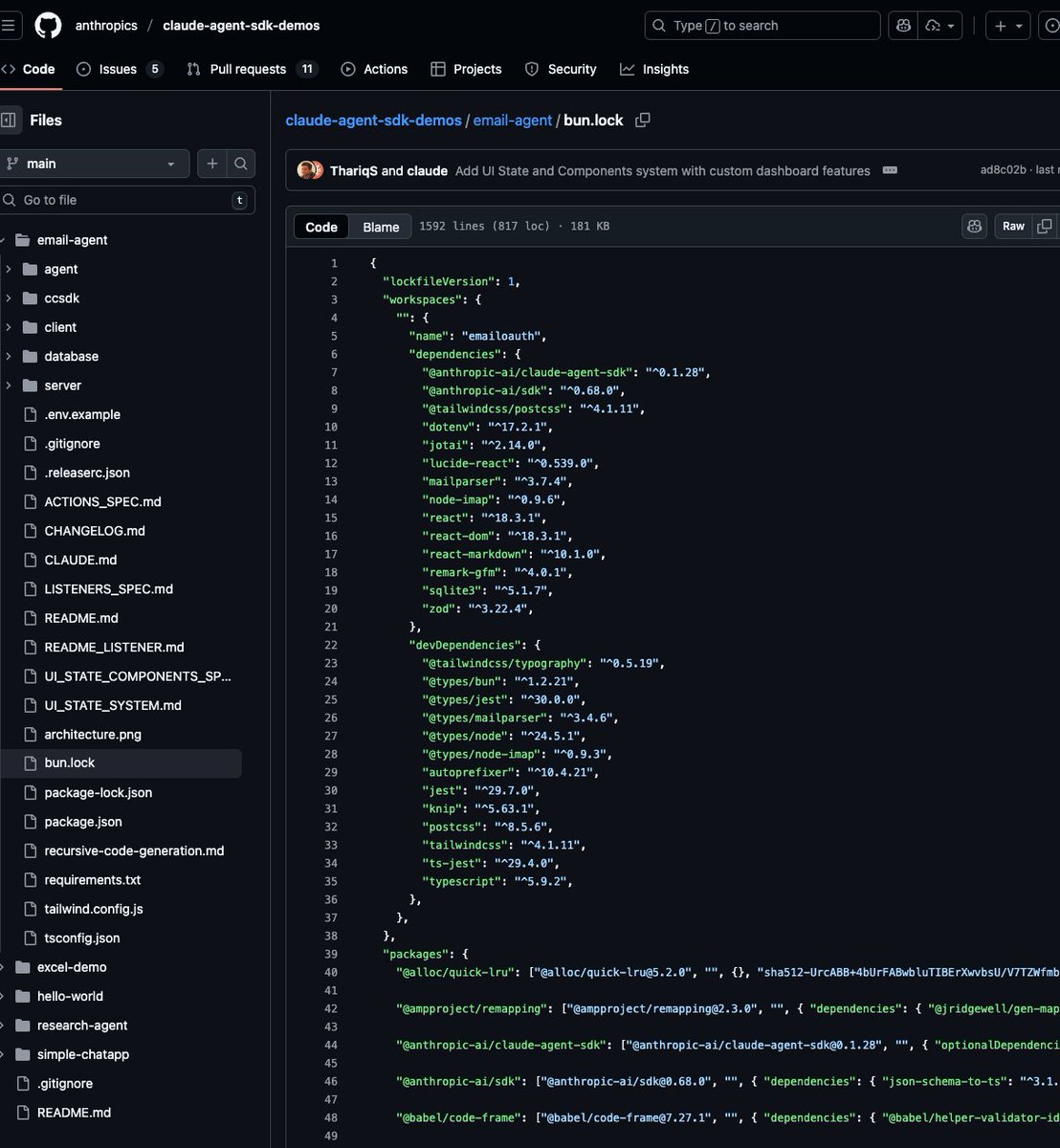Open the Insights tab
Viewport: 1060px width, 1148px height.
pos(654,69)
